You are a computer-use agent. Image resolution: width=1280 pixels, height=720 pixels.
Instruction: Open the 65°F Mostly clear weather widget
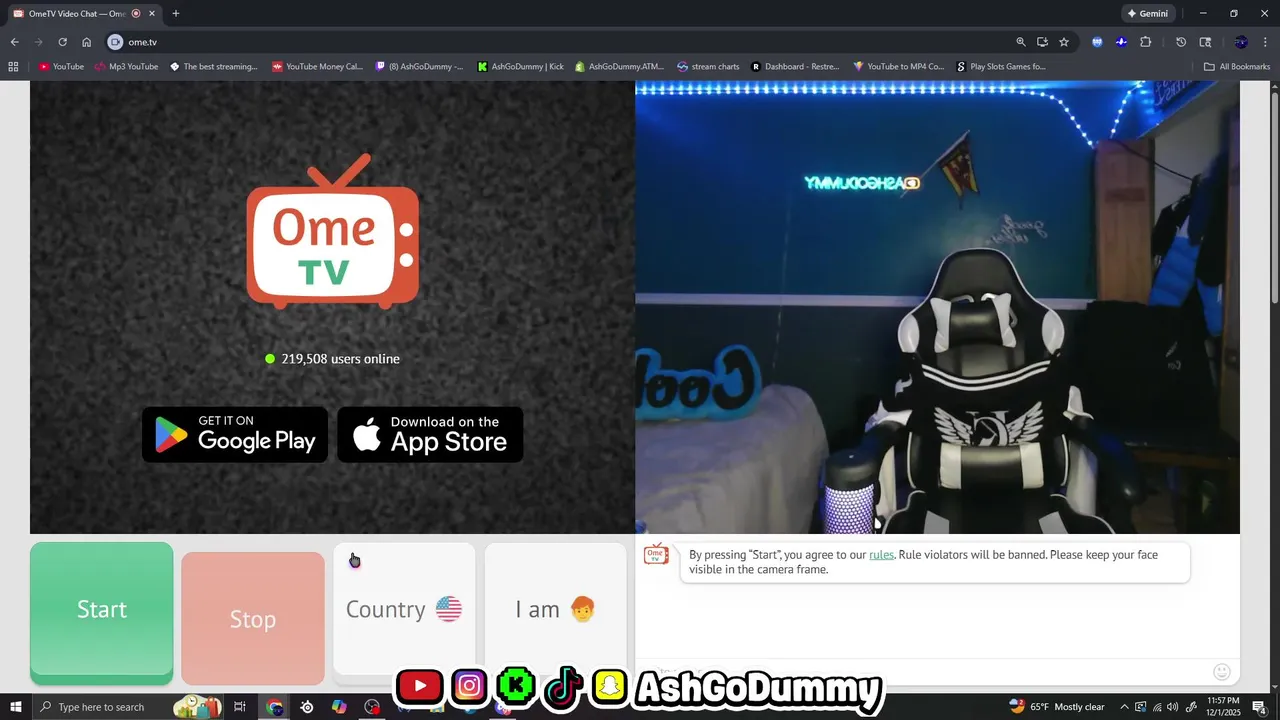[1056, 707]
